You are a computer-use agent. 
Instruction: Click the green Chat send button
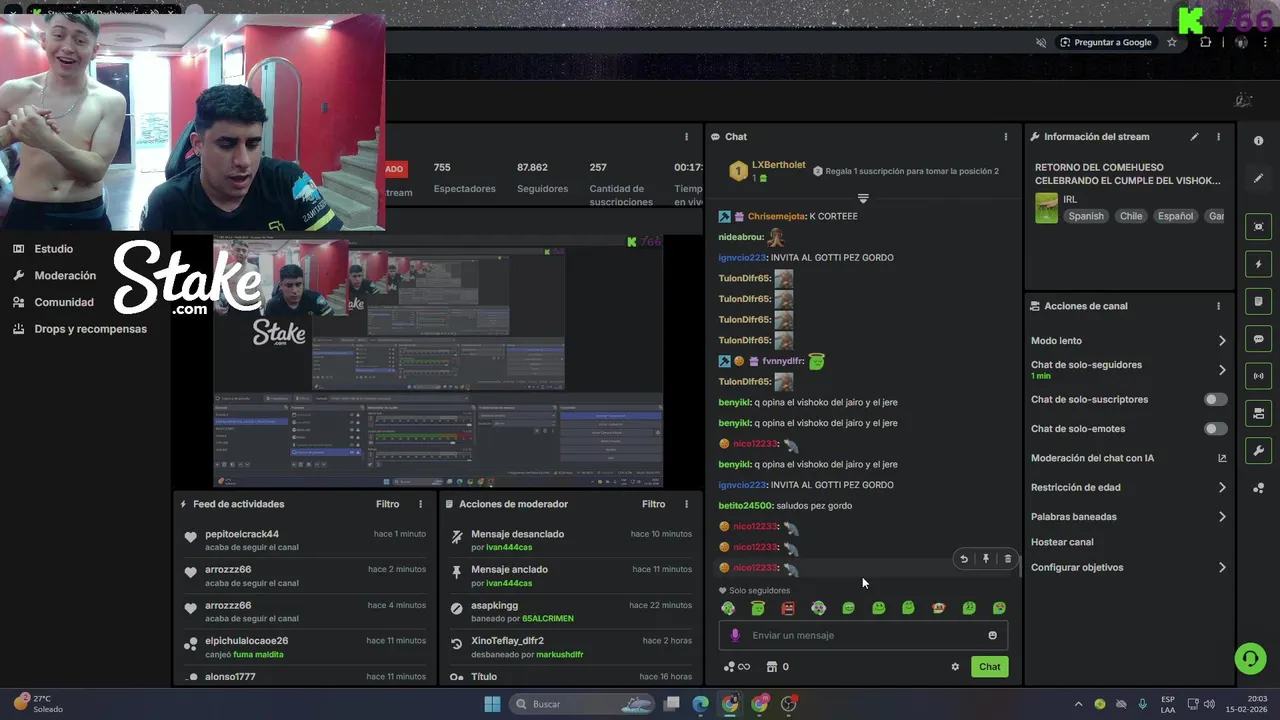click(x=990, y=667)
